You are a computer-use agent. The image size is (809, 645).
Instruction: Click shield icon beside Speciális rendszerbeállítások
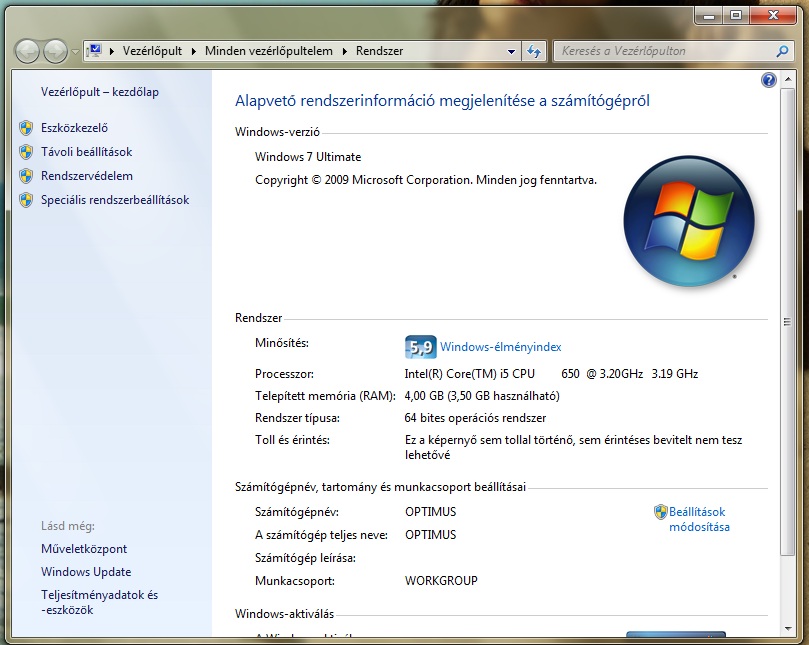point(26,200)
